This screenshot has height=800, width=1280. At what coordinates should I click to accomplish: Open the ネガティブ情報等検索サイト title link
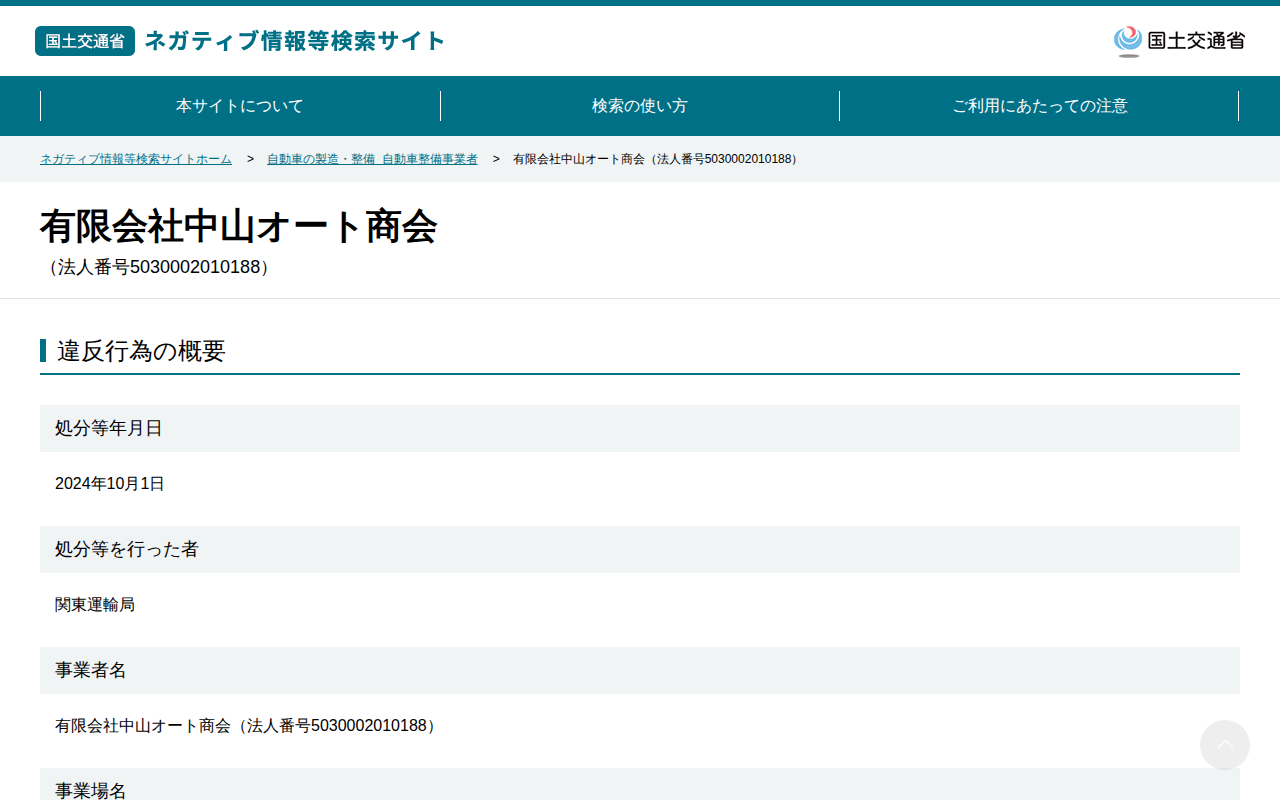click(x=295, y=41)
